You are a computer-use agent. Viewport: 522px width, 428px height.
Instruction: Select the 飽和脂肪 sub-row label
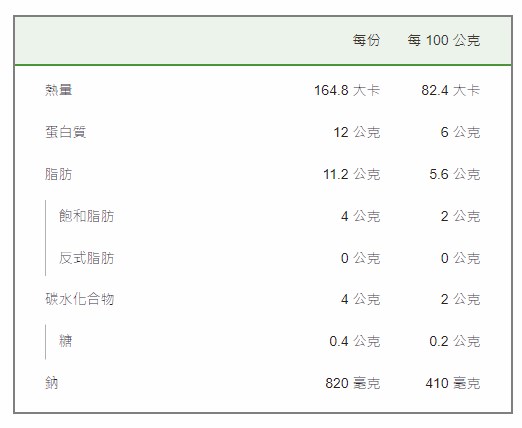86,216
